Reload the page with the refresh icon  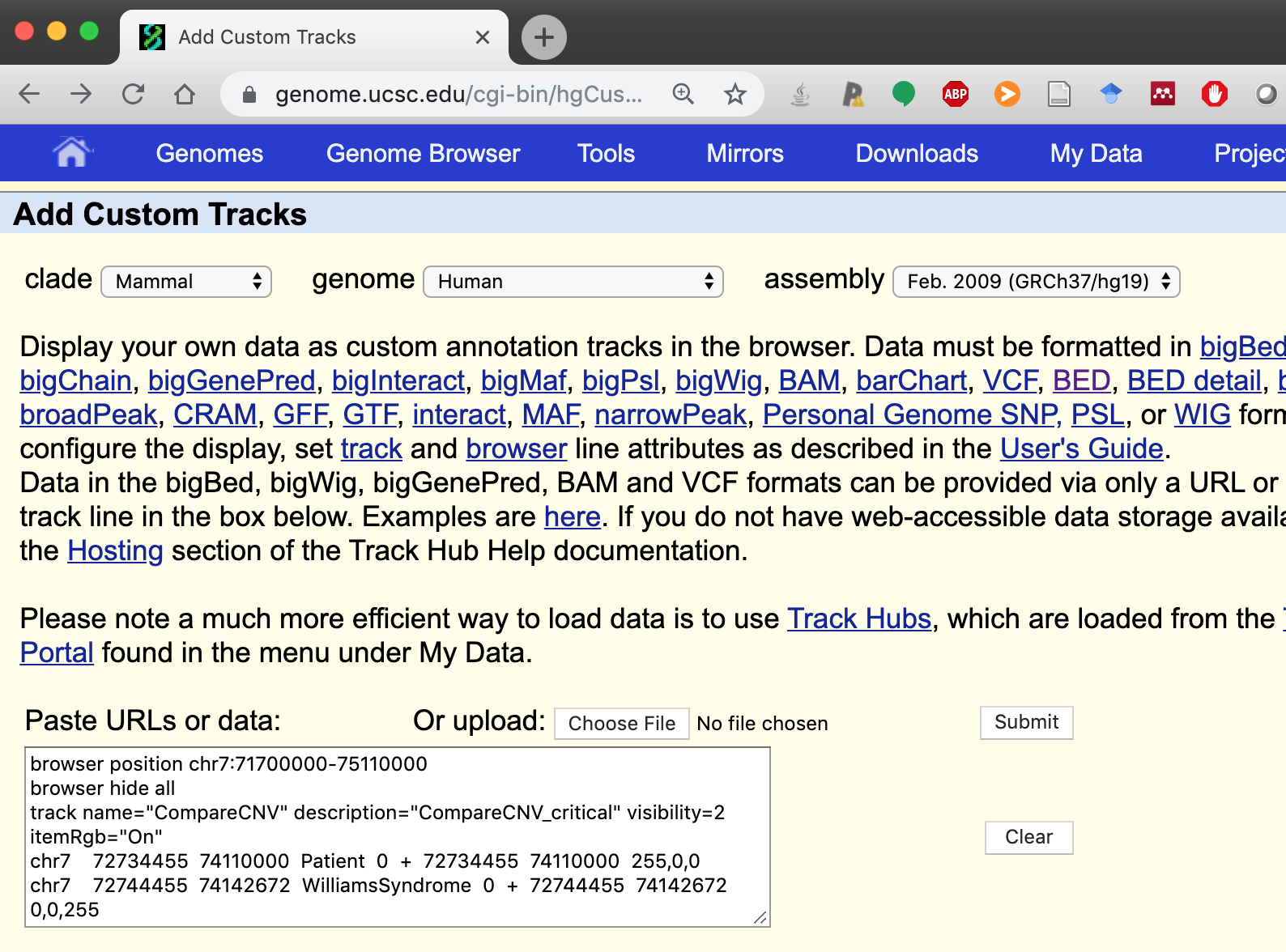coord(133,95)
